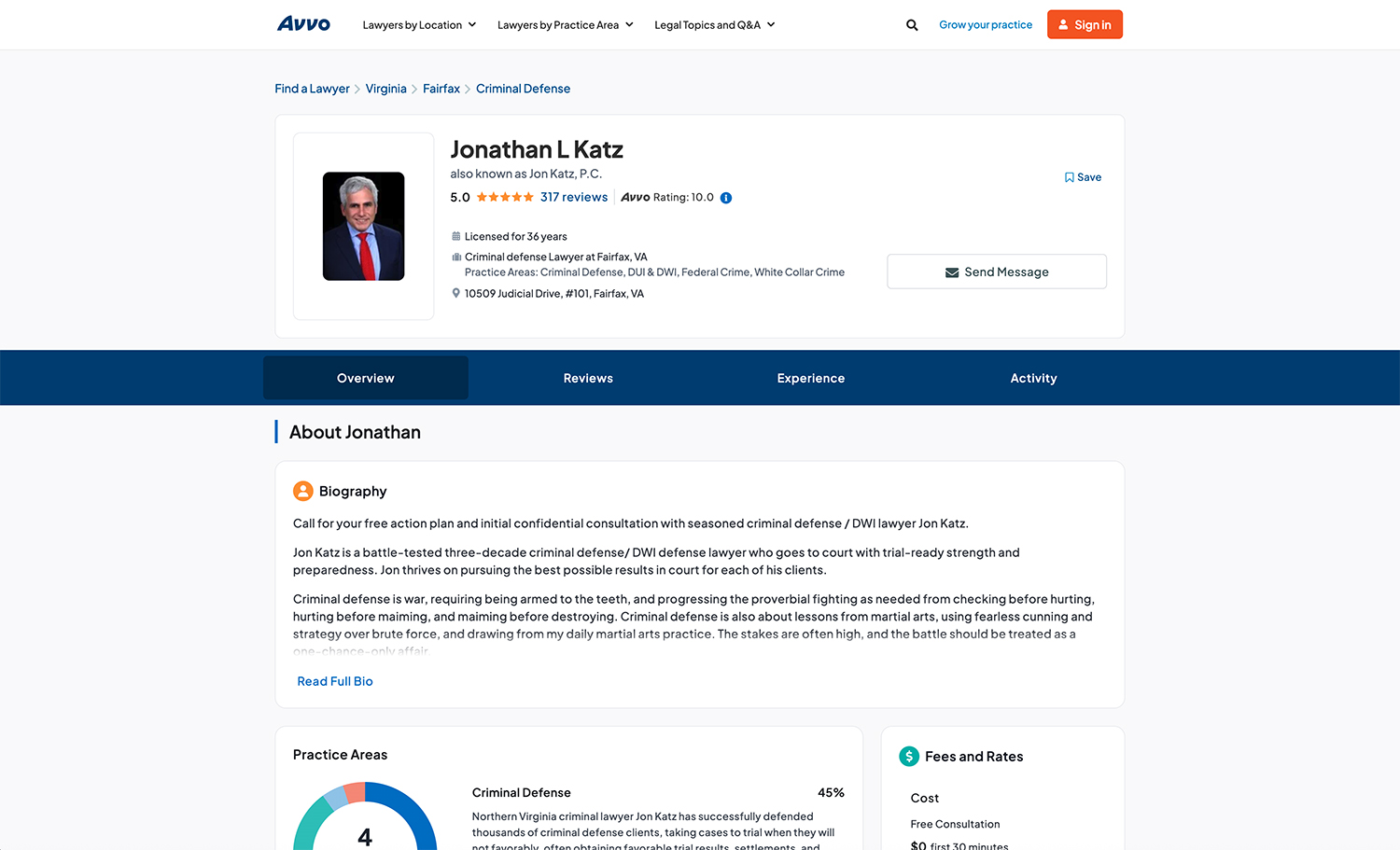The width and height of the screenshot is (1400, 850).
Task: Go to Virginia in the breadcrumb trail
Action: tap(385, 88)
